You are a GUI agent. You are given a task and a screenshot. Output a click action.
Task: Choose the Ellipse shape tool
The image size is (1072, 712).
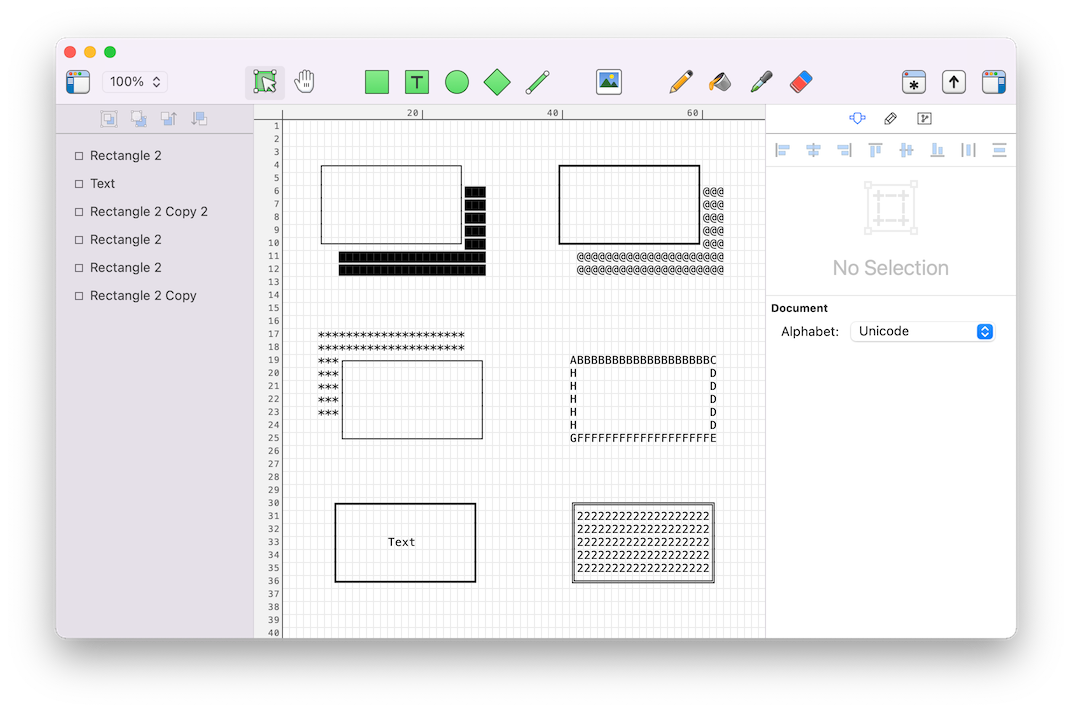(457, 82)
